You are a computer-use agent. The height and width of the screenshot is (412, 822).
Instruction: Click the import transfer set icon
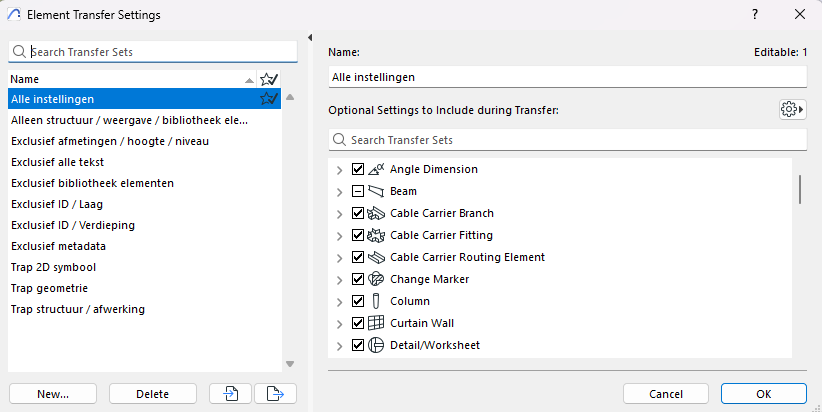coord(230,394)
